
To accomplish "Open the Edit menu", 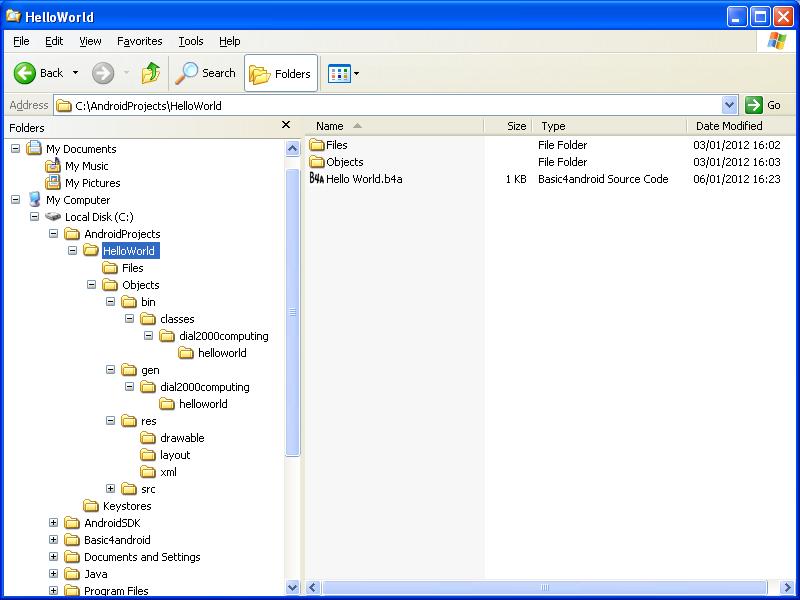I will [x=54, y=41].
